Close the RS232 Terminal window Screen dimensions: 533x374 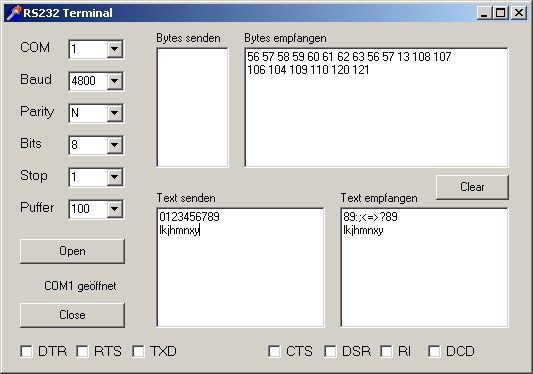(519, 13)
